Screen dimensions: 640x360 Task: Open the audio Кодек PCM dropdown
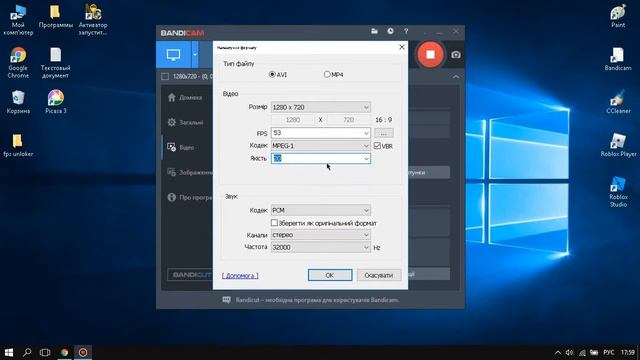pos(321,210)
